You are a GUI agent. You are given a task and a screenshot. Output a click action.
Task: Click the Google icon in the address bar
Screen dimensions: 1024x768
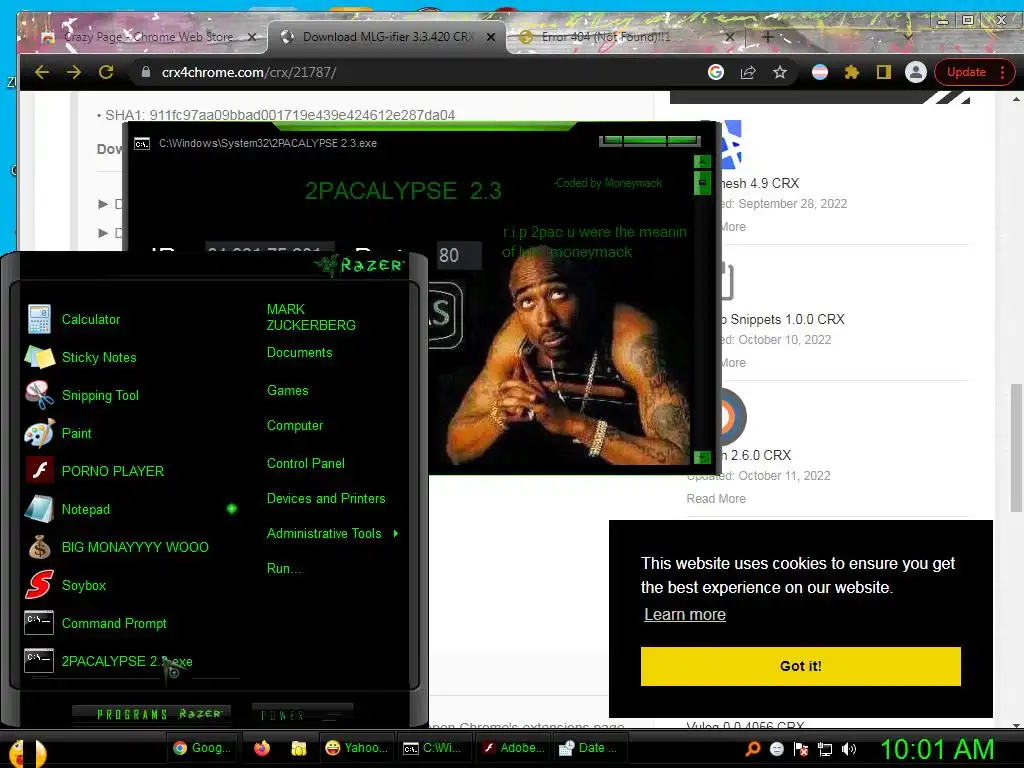click(x=716, y=72)
